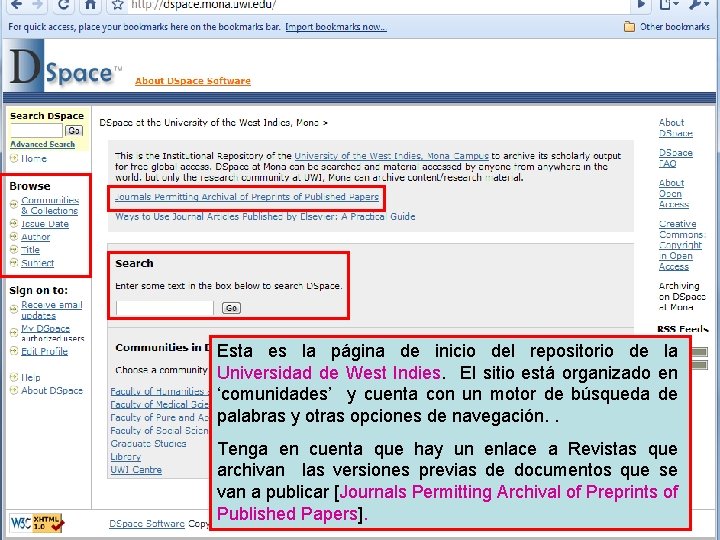Open the page menu icon dropdown
Screen dimensions: 720x540
(669, 5)
